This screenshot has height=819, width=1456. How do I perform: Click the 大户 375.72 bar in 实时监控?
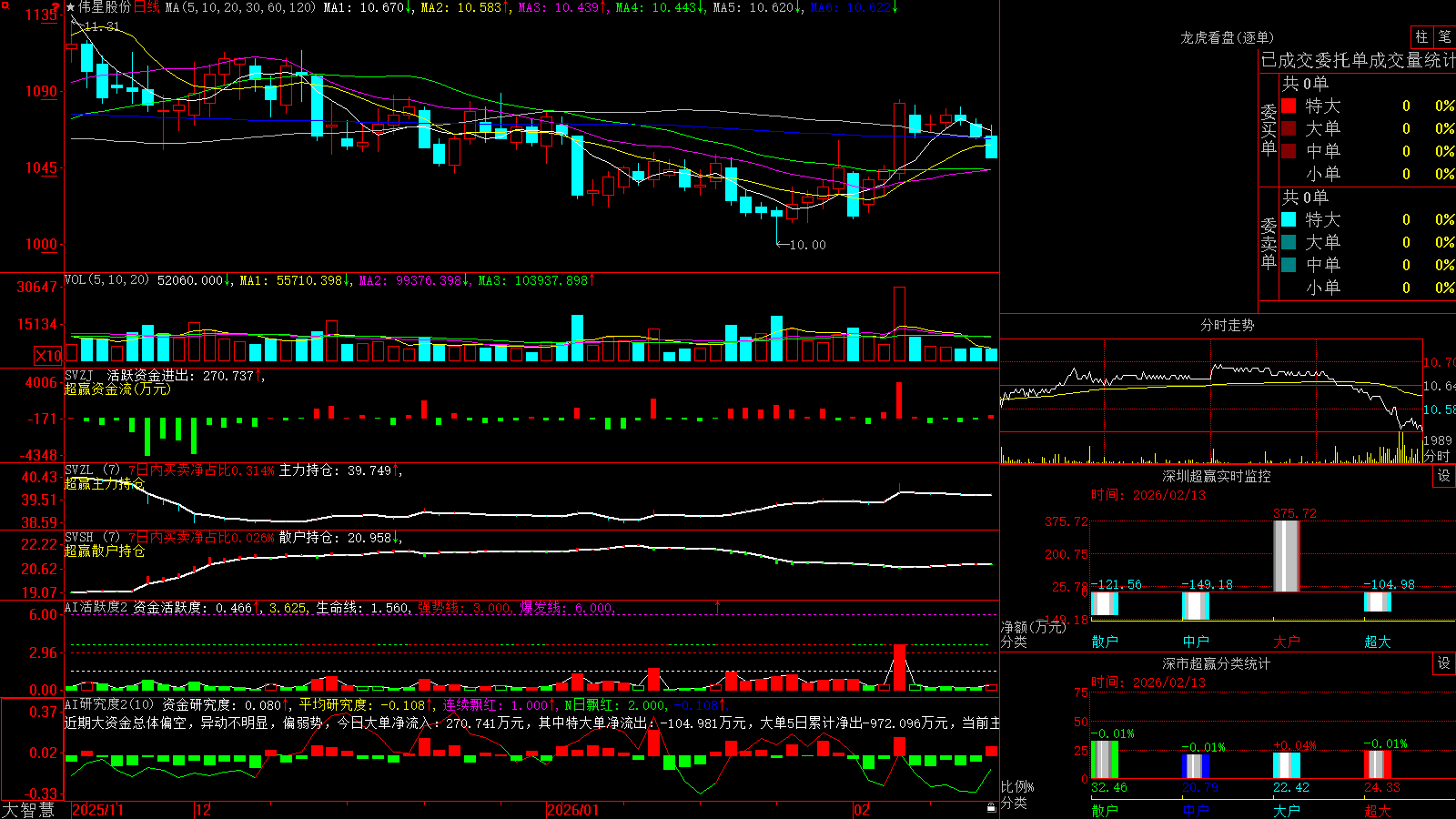(1287, 556)
